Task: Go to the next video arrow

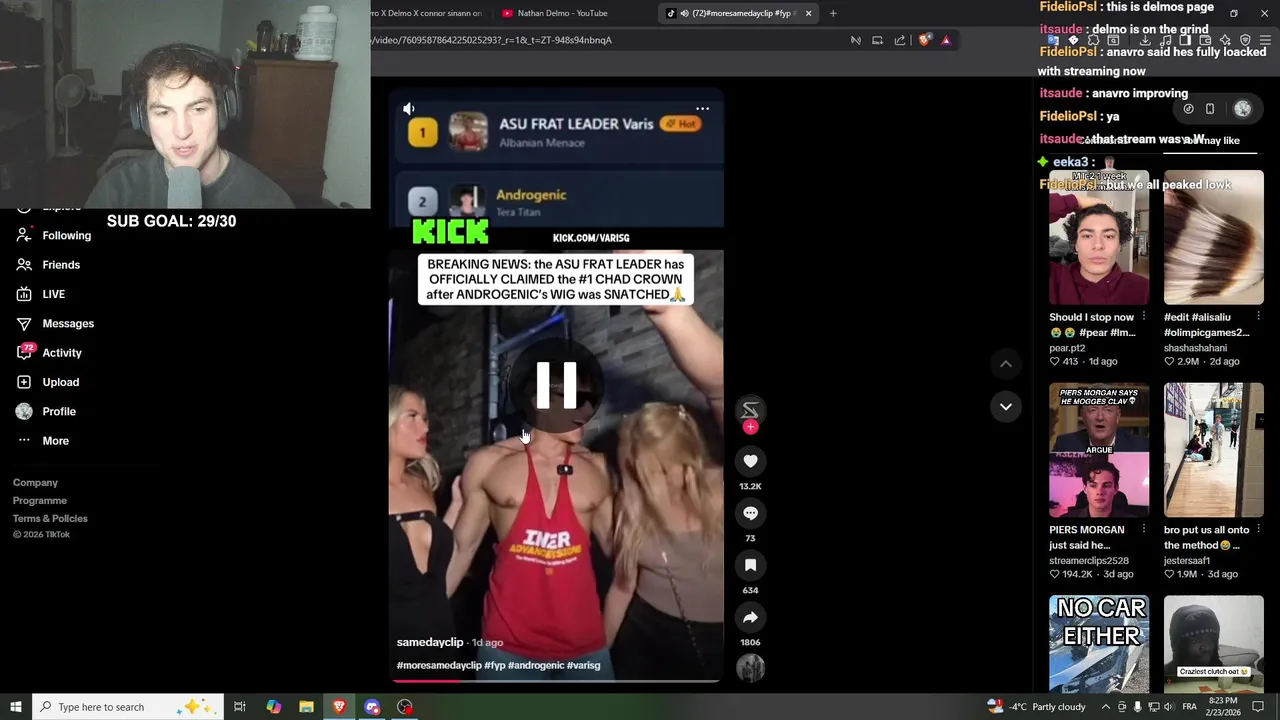Action: (x=1006, y=406)
